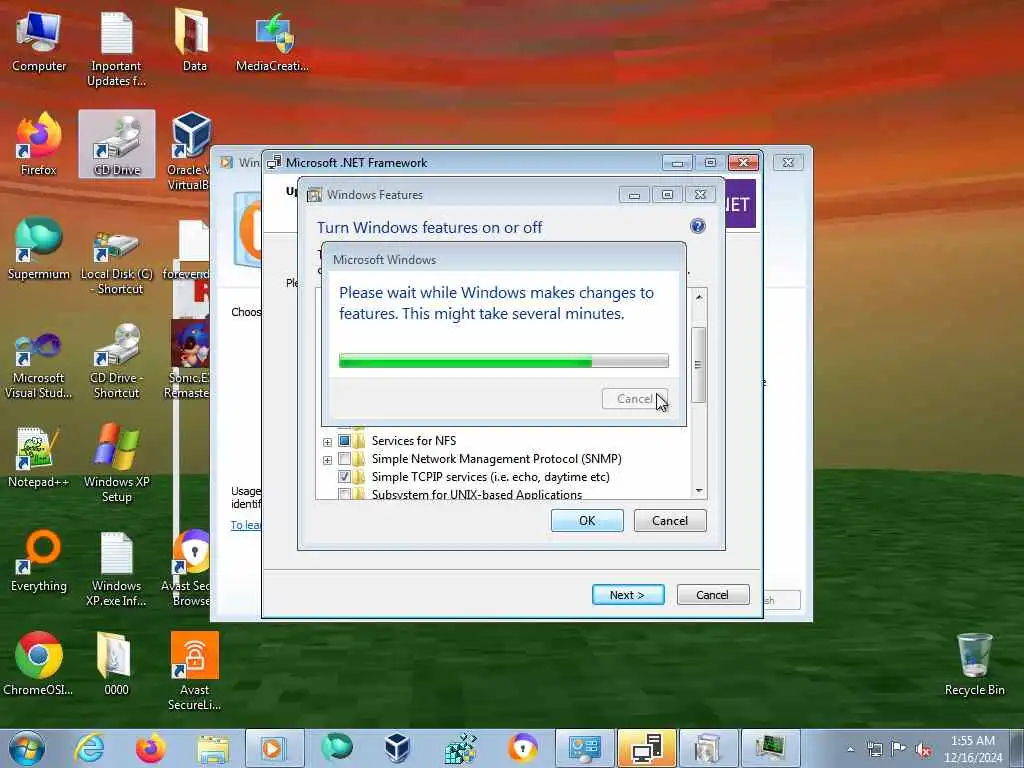
Task: Cancel the feature changes progress dialog
Action: click(x=634, y=399)
